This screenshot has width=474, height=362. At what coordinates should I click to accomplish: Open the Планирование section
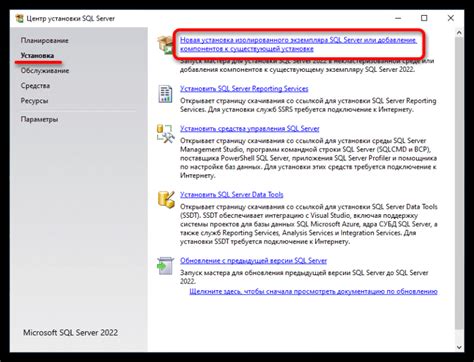point(44,40)
